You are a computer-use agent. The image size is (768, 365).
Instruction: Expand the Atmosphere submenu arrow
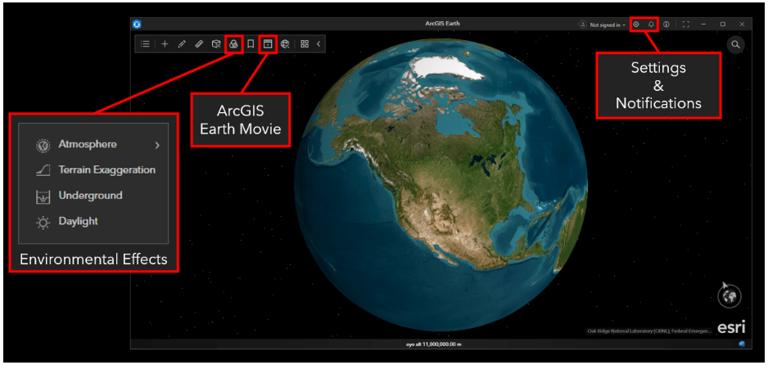[157, 146]
